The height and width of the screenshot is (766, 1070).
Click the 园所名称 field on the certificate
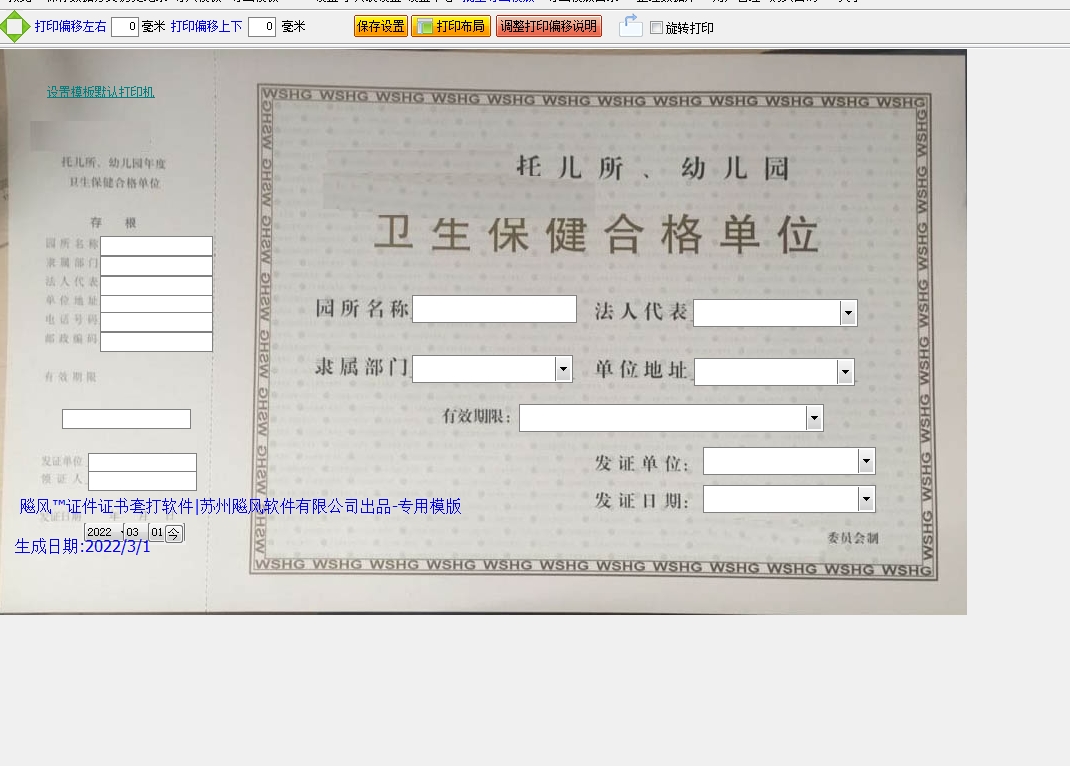(x=494, y=309)
